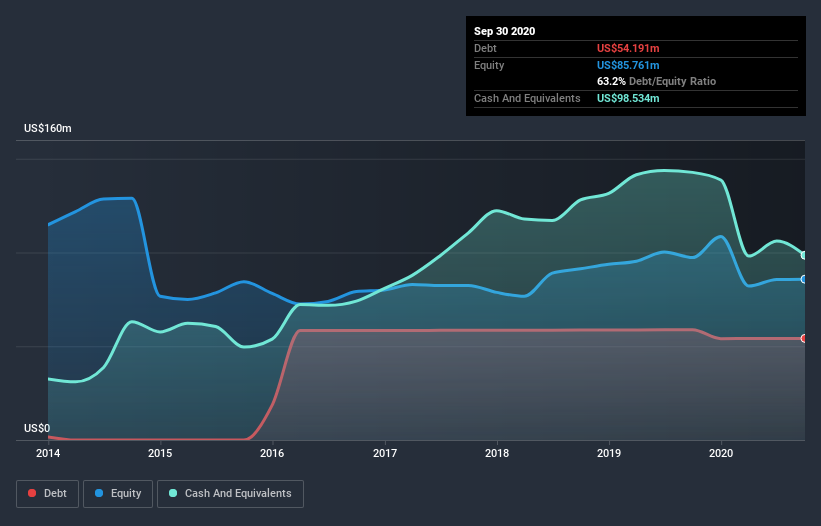Toggle the Debt series in the legend
821x526 pixels.
[47, 494]
